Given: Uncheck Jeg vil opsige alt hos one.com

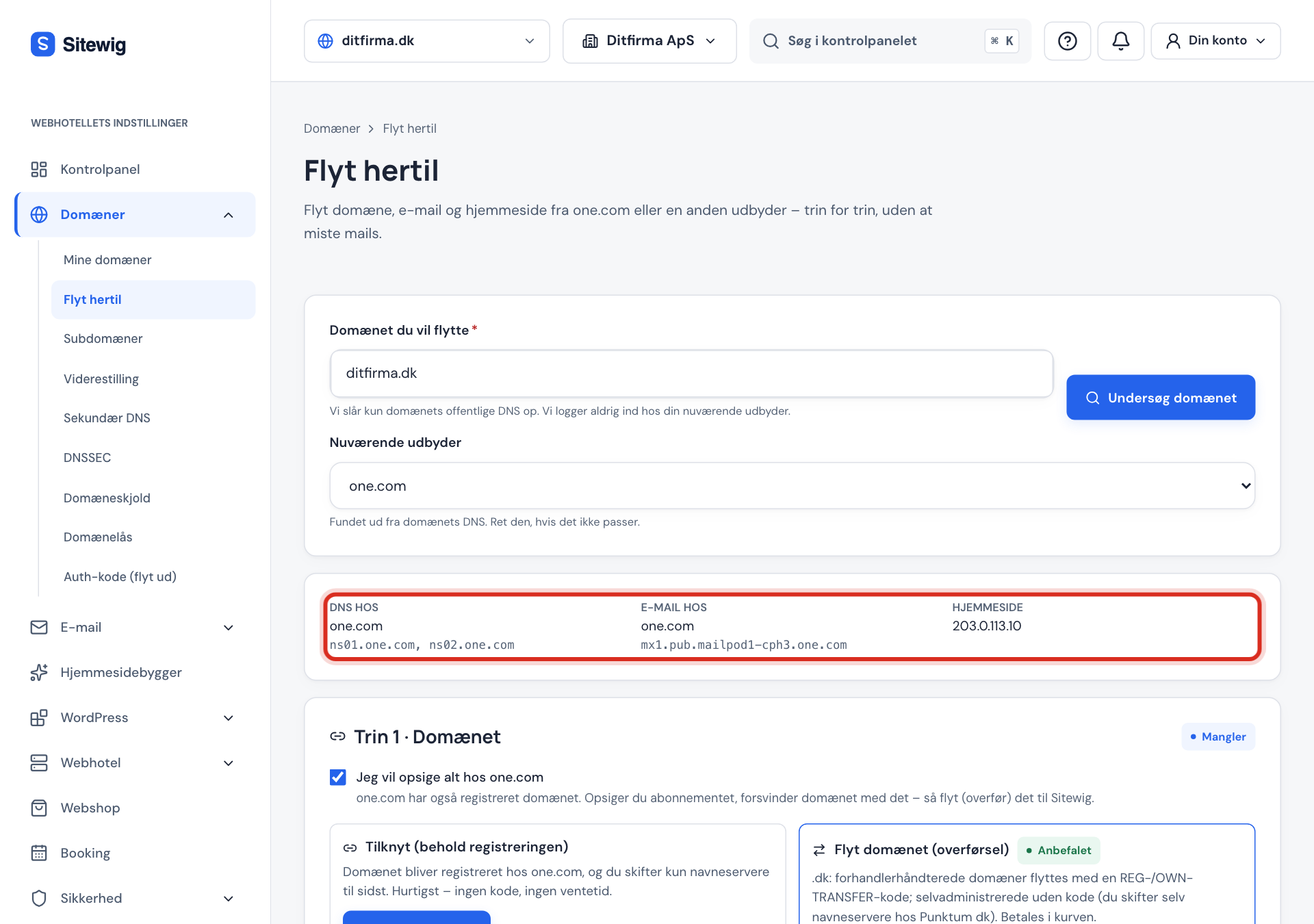Looking at the screenshot, I should click(x=338, y=777).
